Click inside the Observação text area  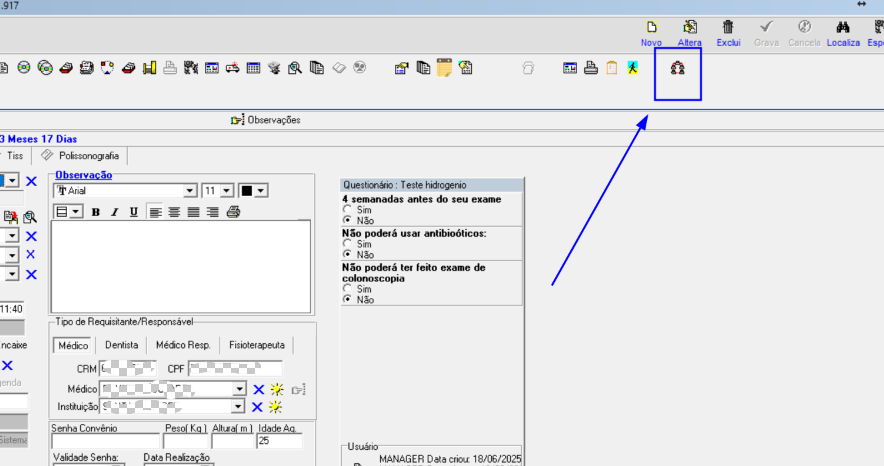coord(180,267)
